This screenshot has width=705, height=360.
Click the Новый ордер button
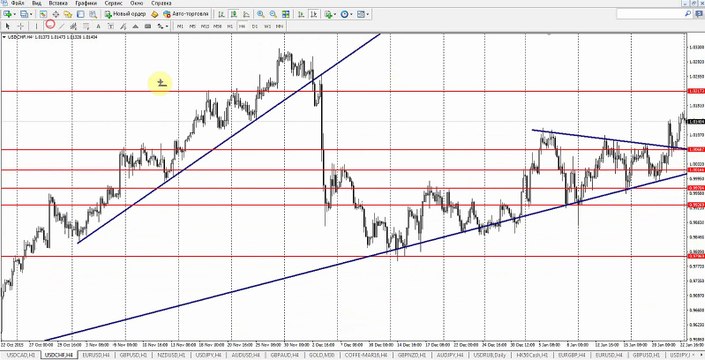125,14
